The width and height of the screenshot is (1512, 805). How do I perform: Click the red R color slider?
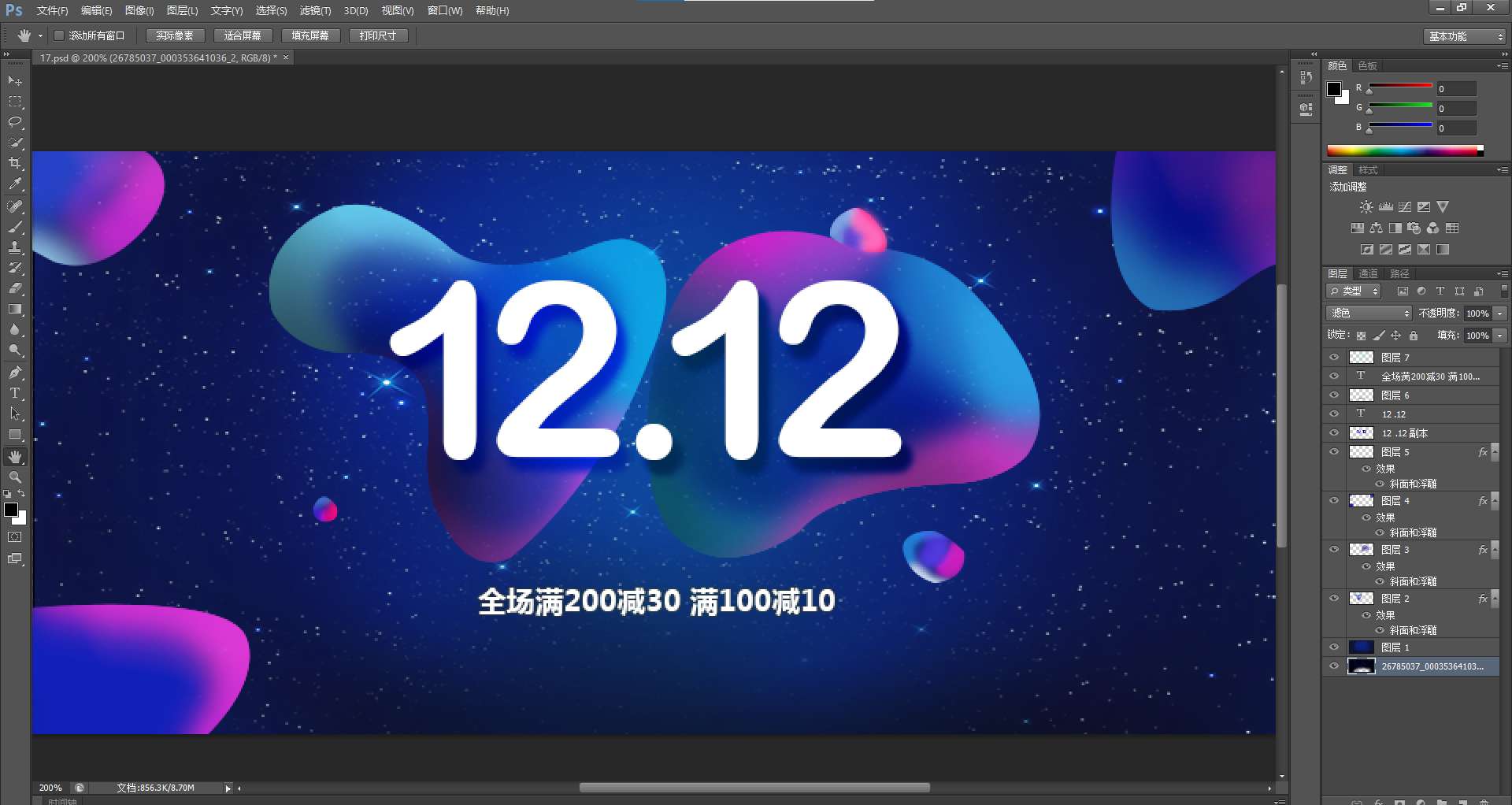tap(1400, 86)
